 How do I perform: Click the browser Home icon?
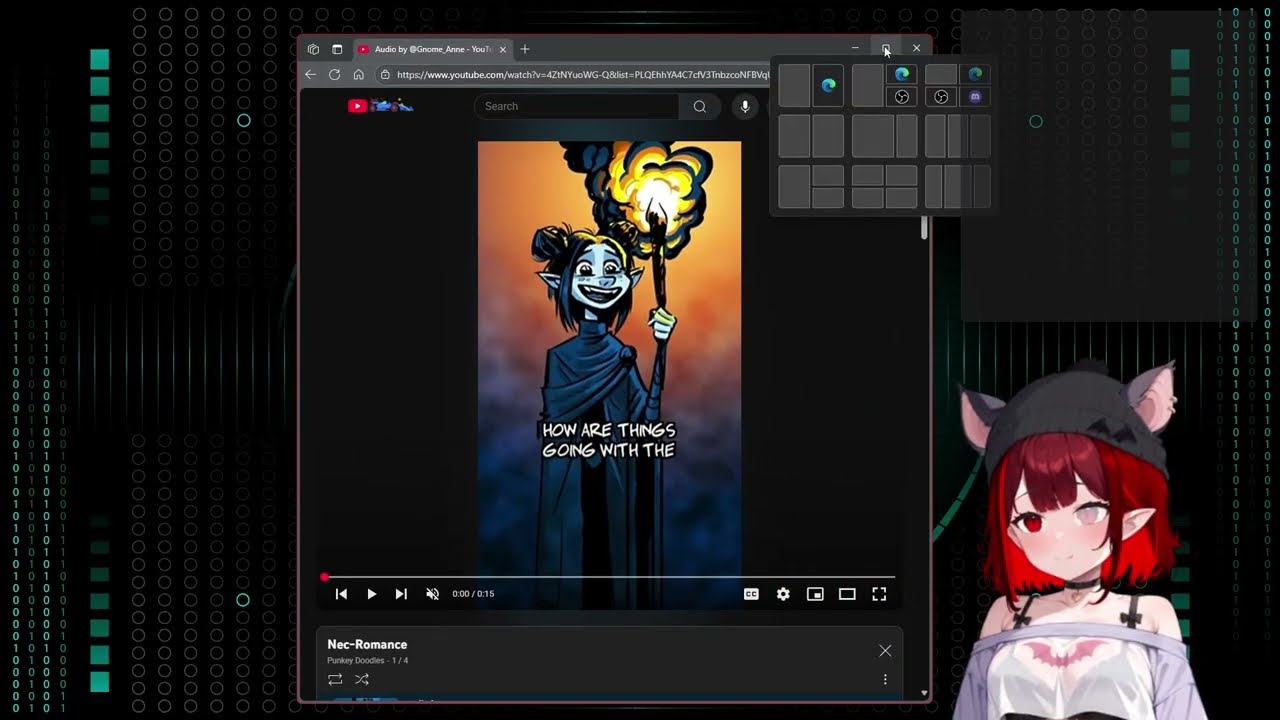(x=358, y=75)
